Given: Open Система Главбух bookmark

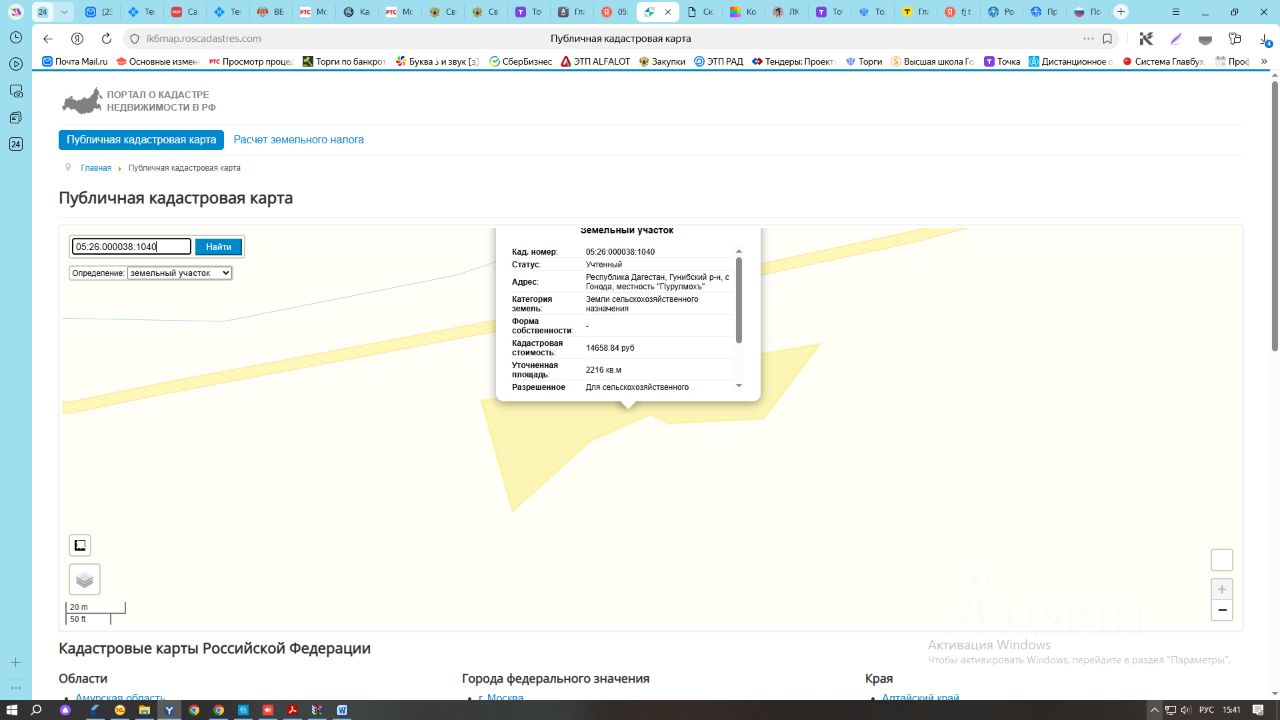Looking at the screenshot, I should [1164, 62].
